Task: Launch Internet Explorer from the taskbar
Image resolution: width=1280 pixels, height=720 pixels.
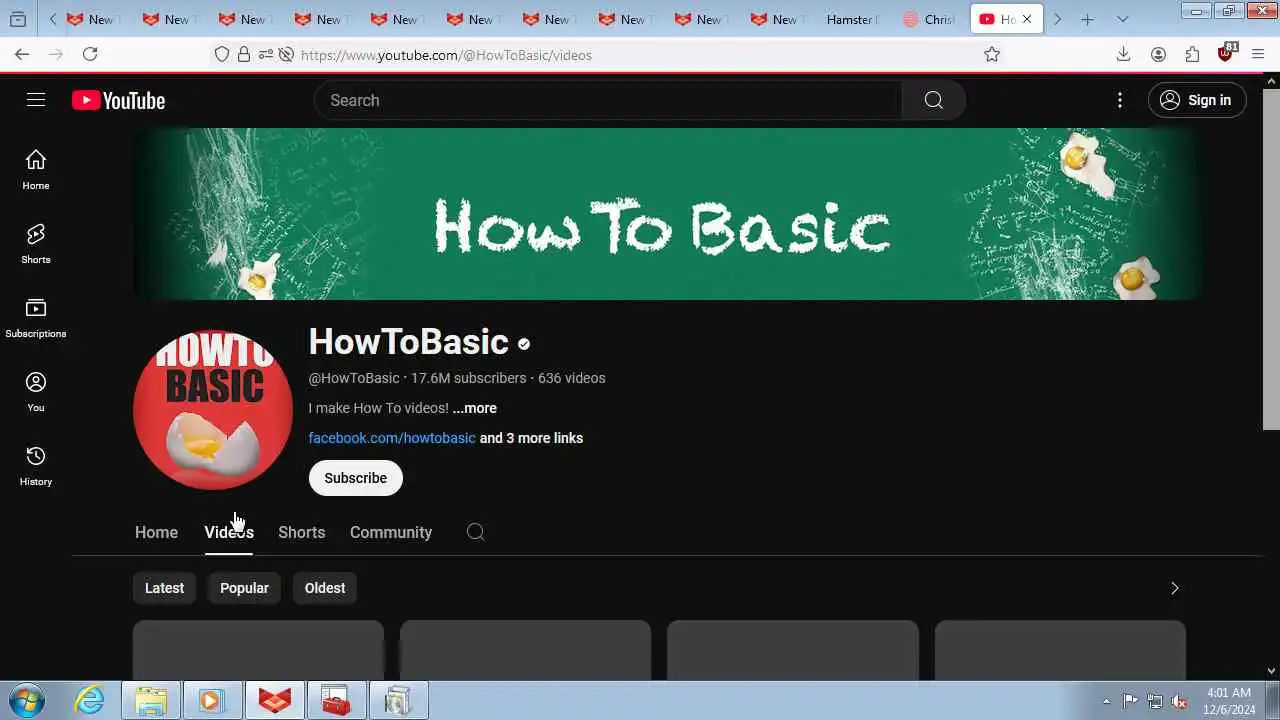Action: click(90, 700)
